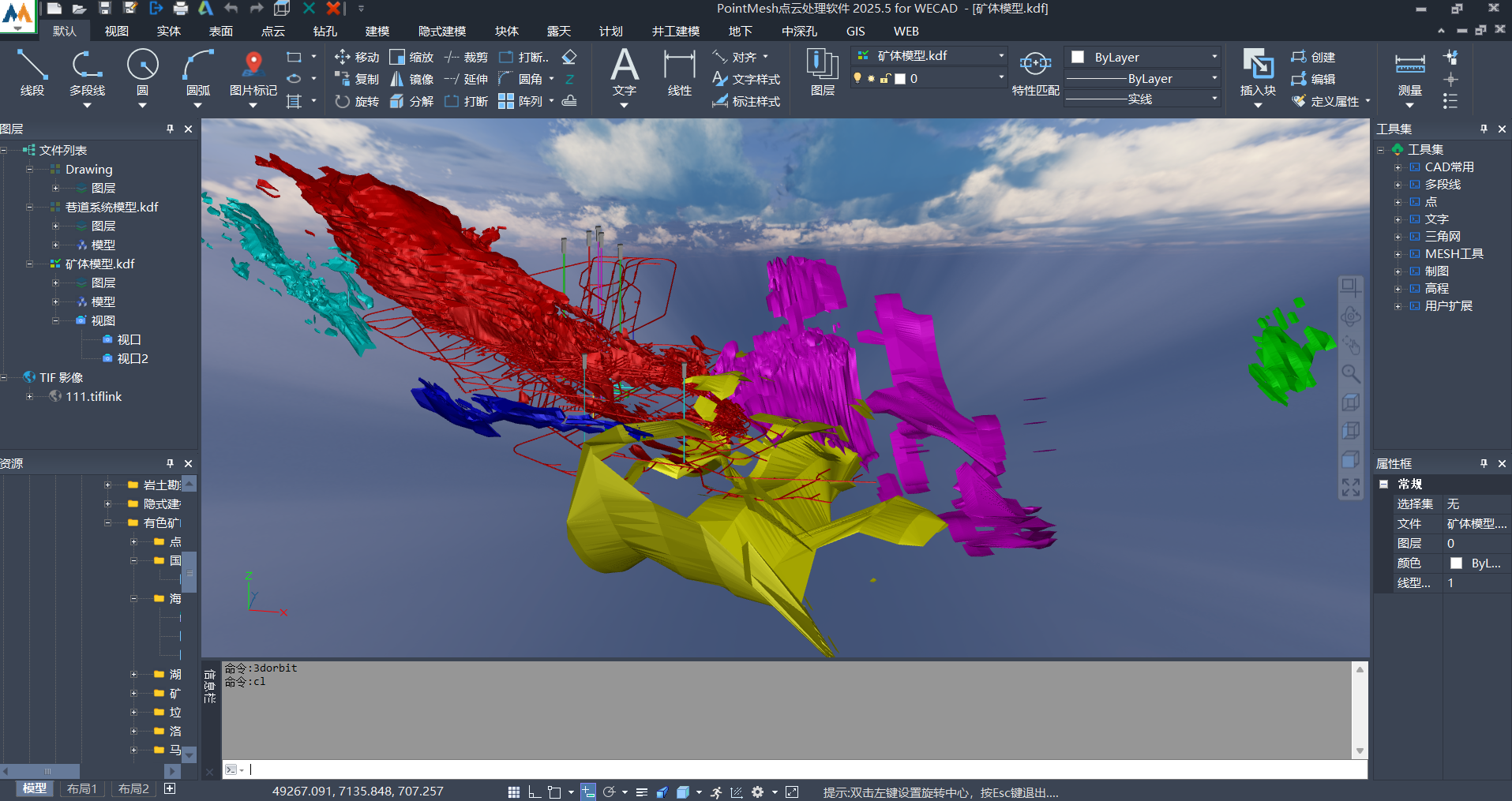Viewport: 1512px width, 801px height.
Task: Toggle the layer lightbulb visibility icon
Action: (x=857, y=78)
